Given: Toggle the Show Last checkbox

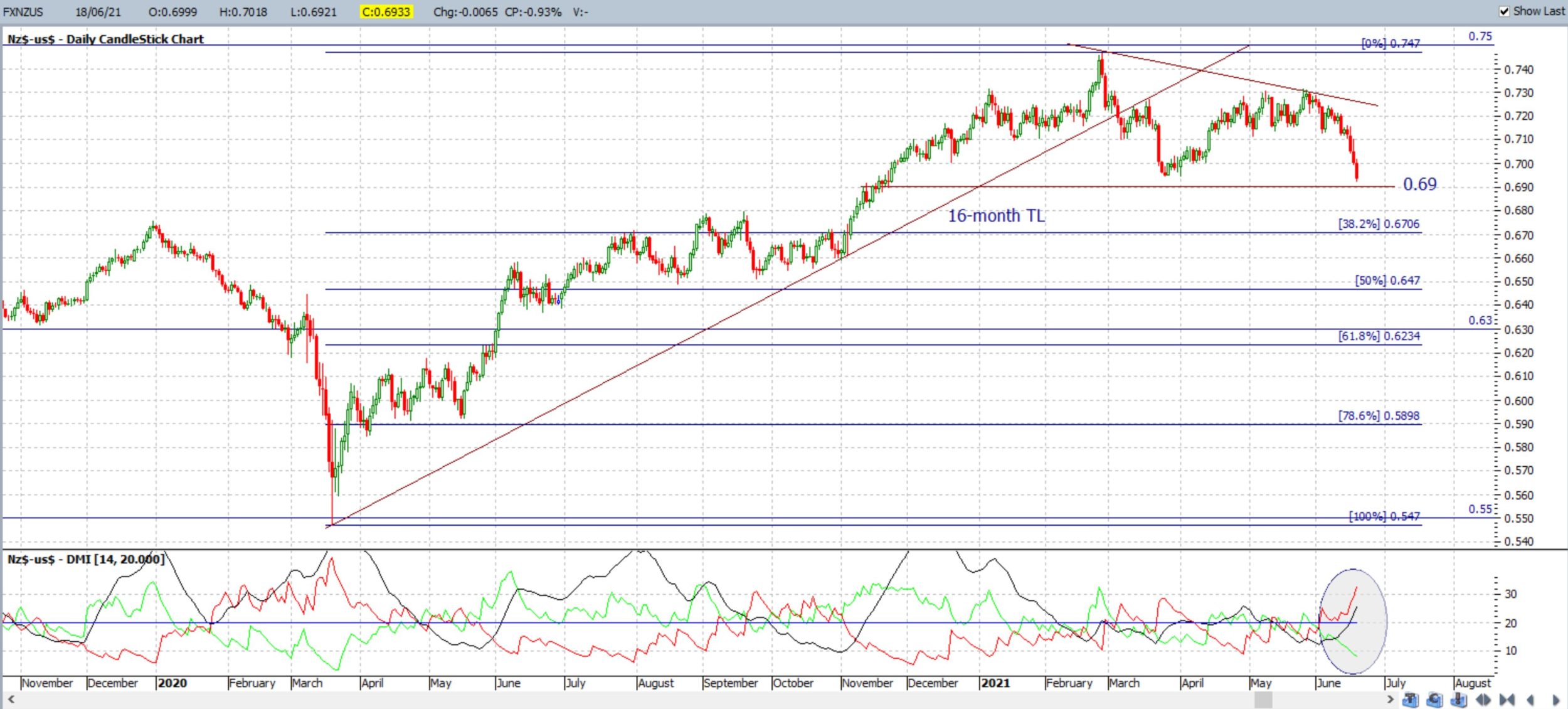Looking at the screenshot, I should (1504, 11).
